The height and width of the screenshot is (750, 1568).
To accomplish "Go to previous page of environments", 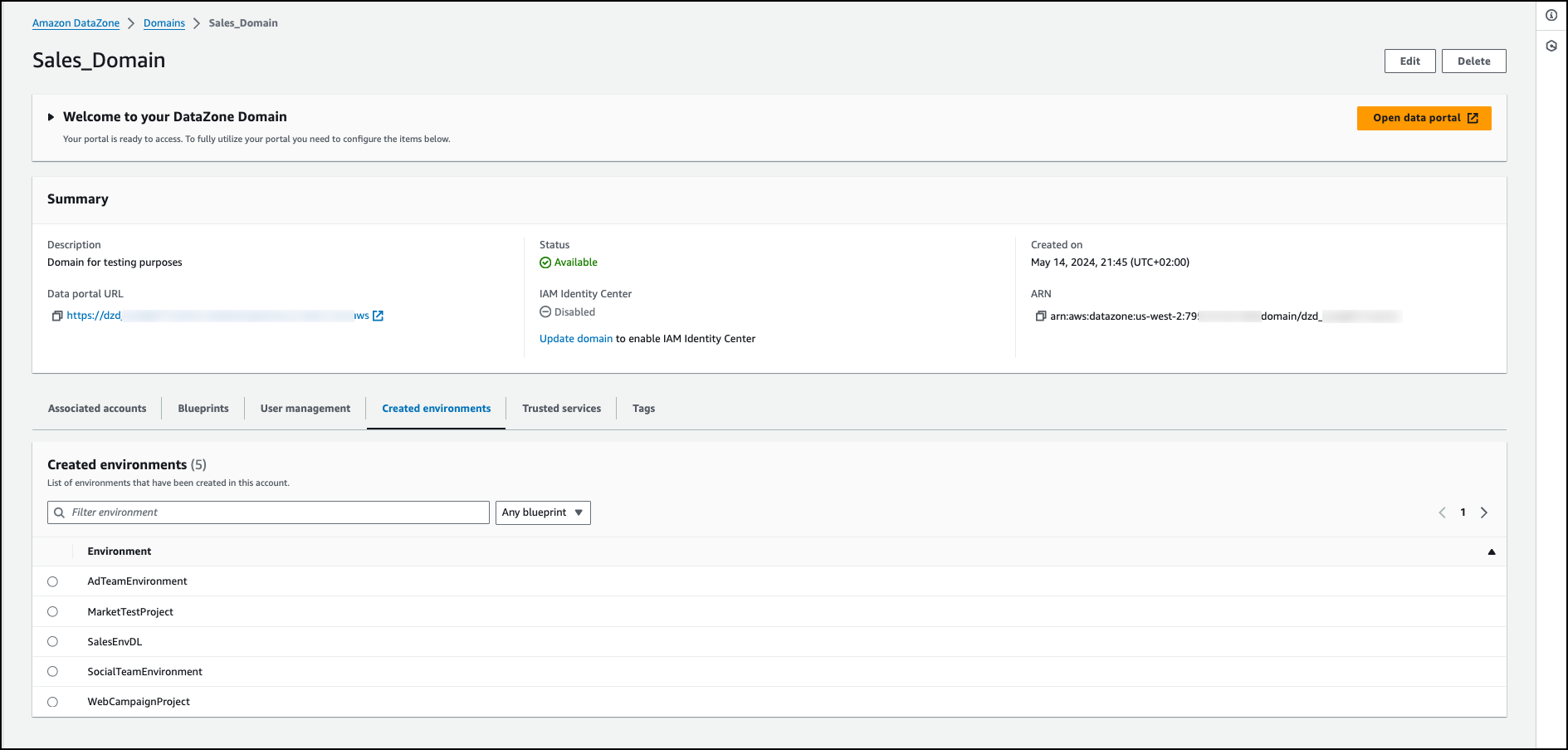I will (1442, 512).
